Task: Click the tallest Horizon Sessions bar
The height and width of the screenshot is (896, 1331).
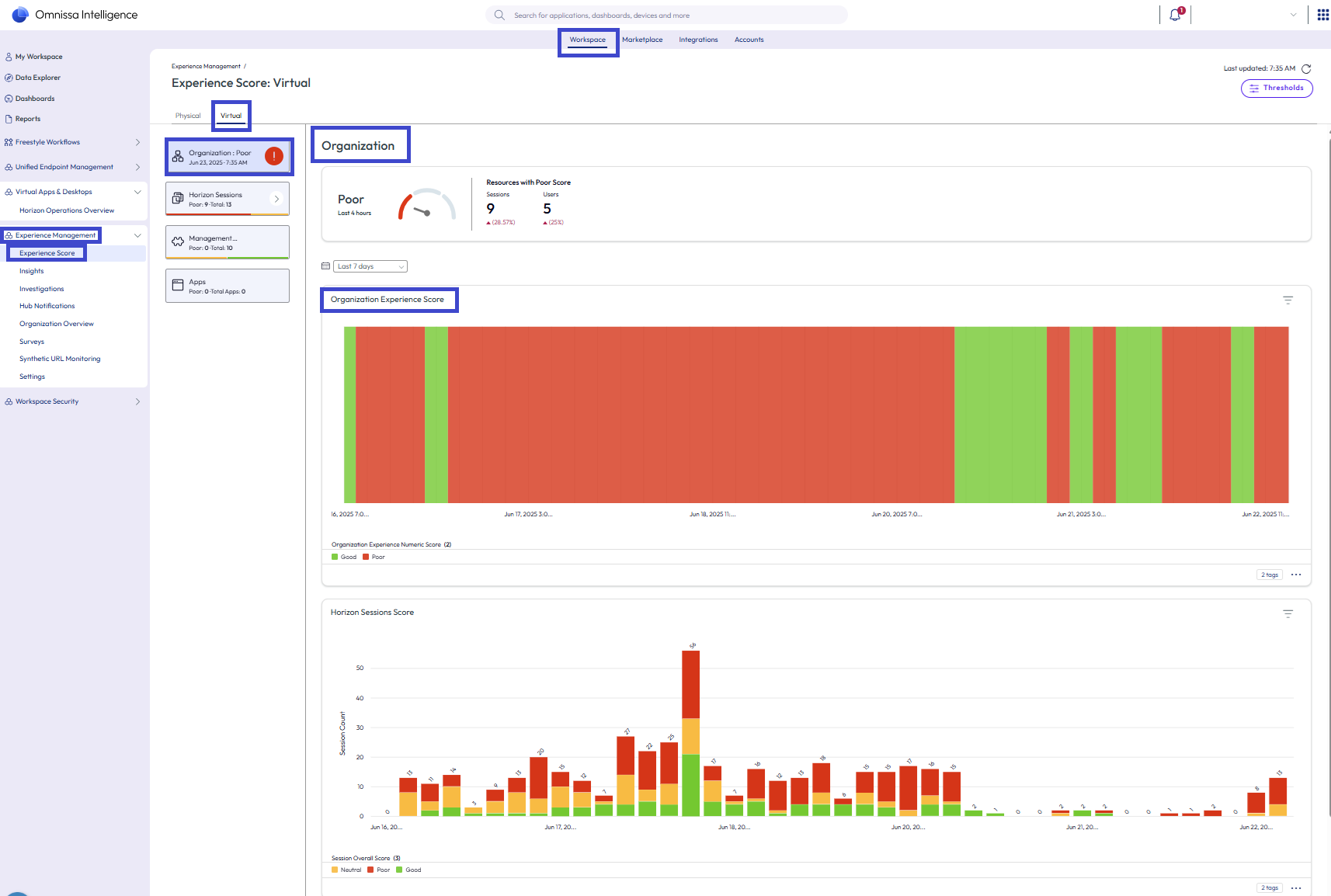Action: point(690,733)
